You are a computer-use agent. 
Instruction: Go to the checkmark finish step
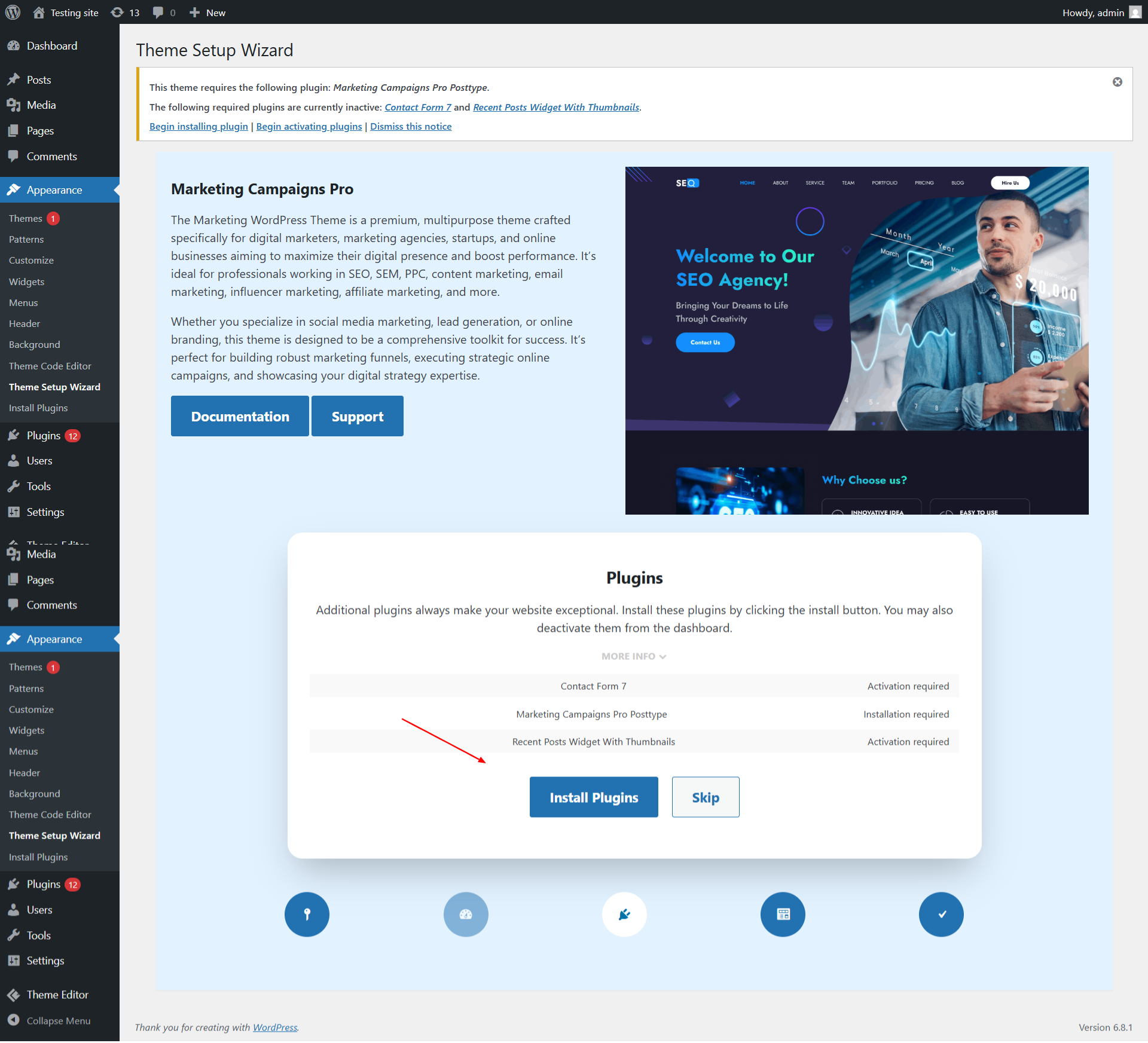[941, 915]
